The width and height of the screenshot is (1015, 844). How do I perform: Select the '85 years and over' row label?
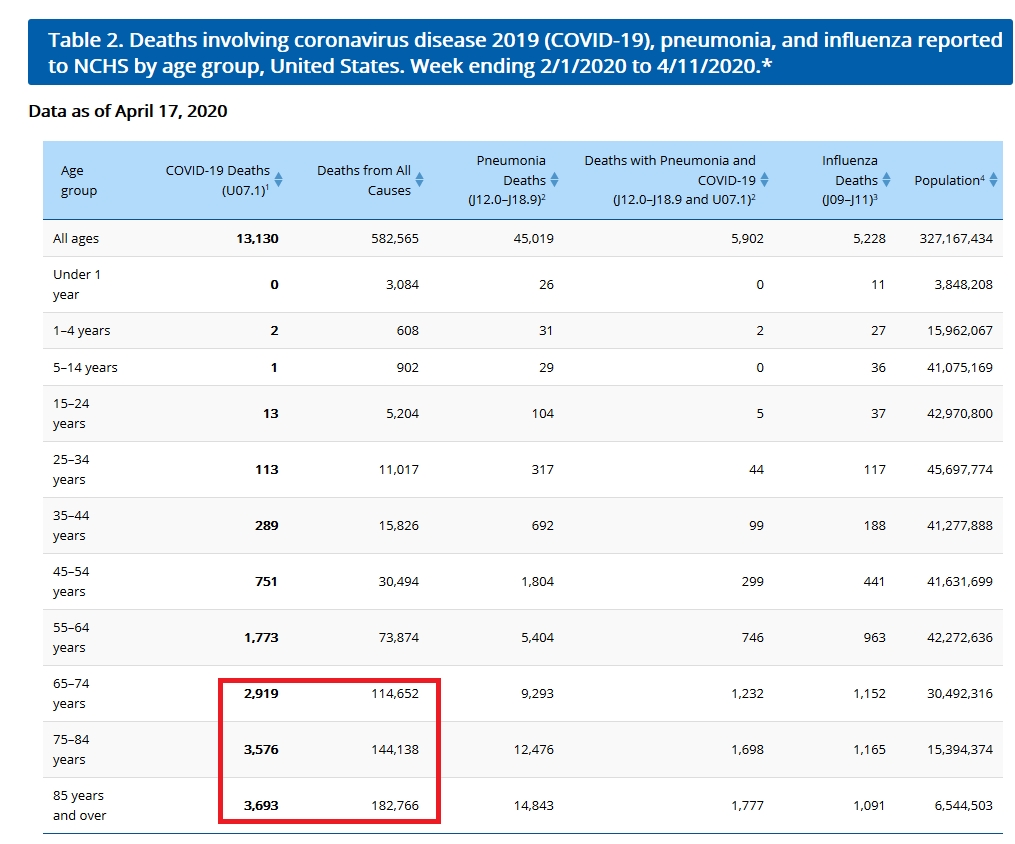coord(79,805)
